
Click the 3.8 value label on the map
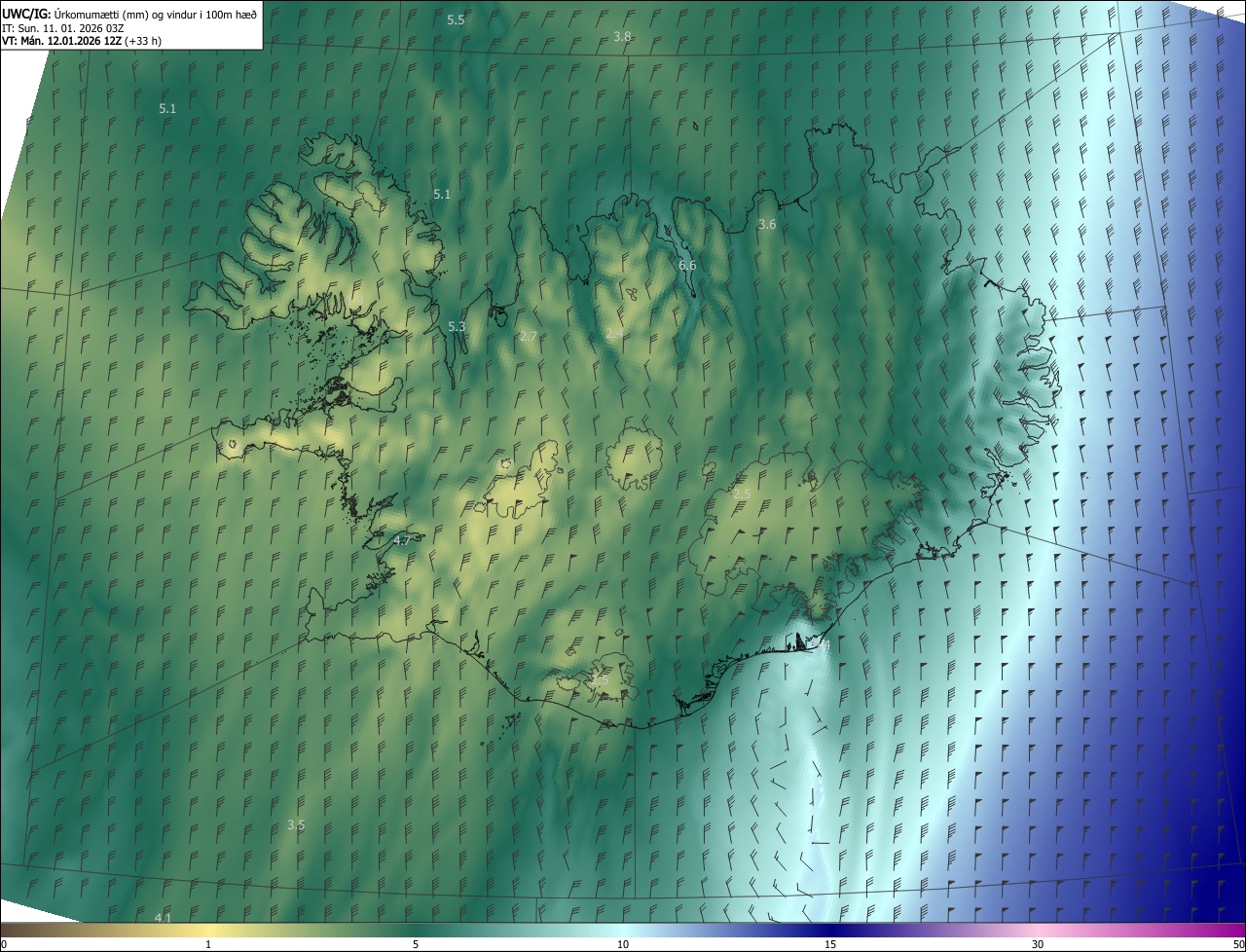point(623,36)
